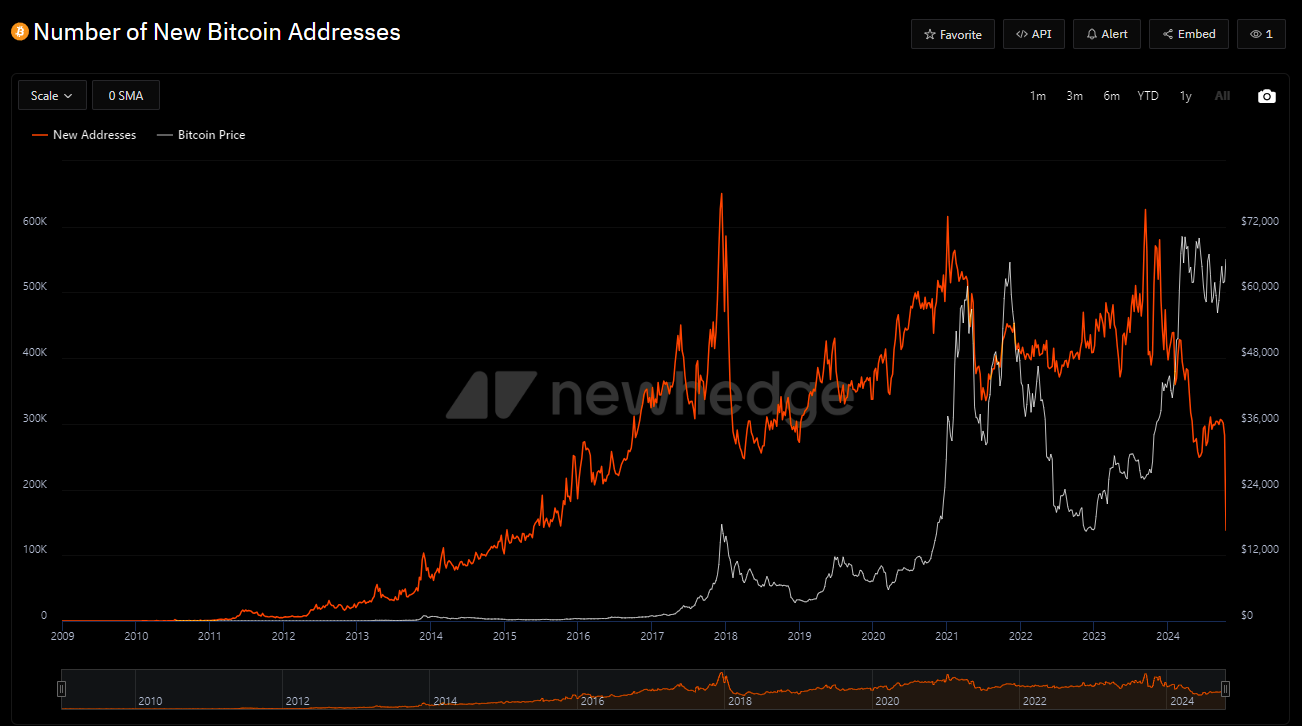The image size is (1302, 726).
Task: Click the camera screenshot icon
Action: (1267, 96)
